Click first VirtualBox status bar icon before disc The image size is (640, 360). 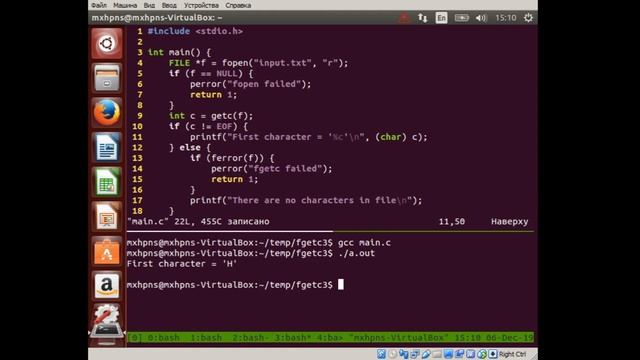pos(381,354)
